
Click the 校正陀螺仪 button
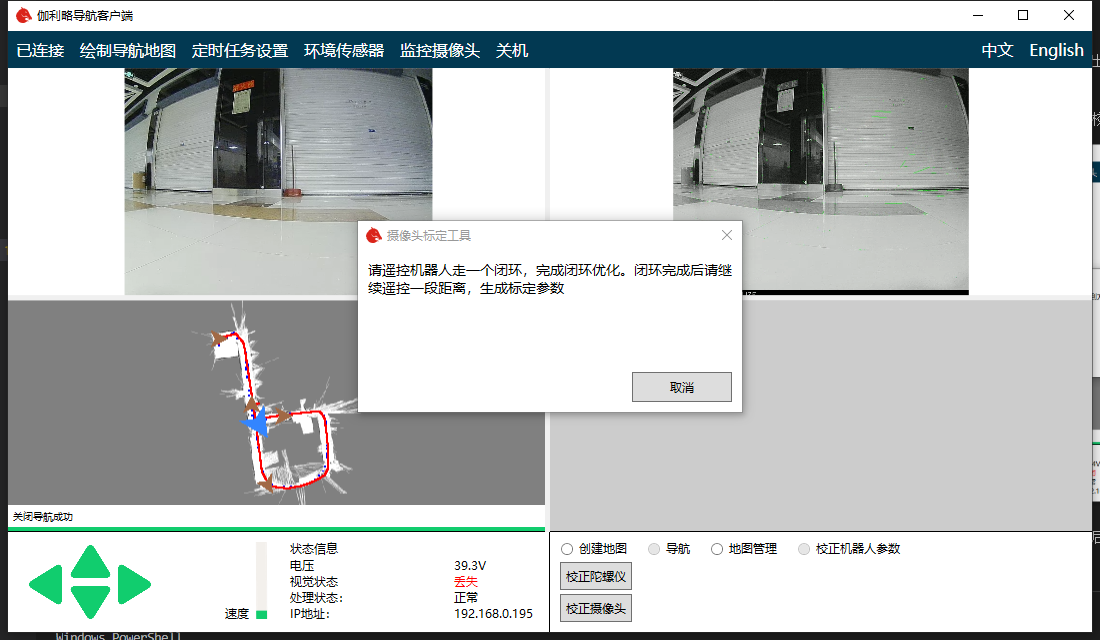pos(596,577)
